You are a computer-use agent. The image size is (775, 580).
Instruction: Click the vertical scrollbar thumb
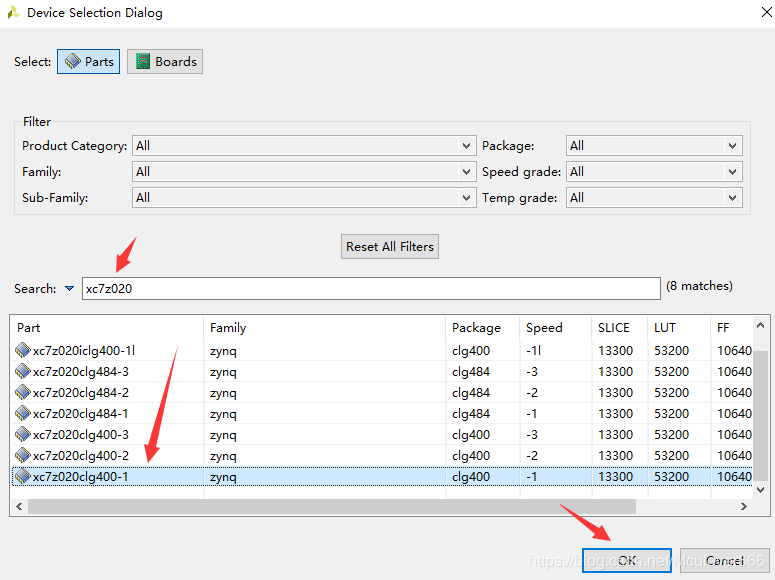tap(761, 415)
